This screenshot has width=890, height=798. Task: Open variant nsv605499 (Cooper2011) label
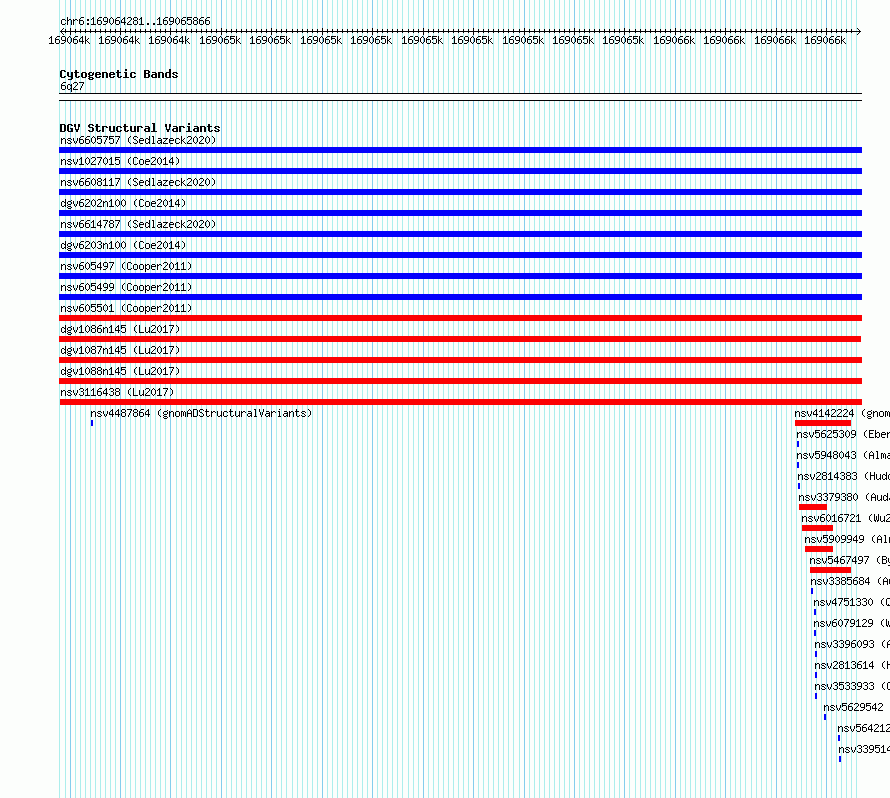tap(126, 287)
